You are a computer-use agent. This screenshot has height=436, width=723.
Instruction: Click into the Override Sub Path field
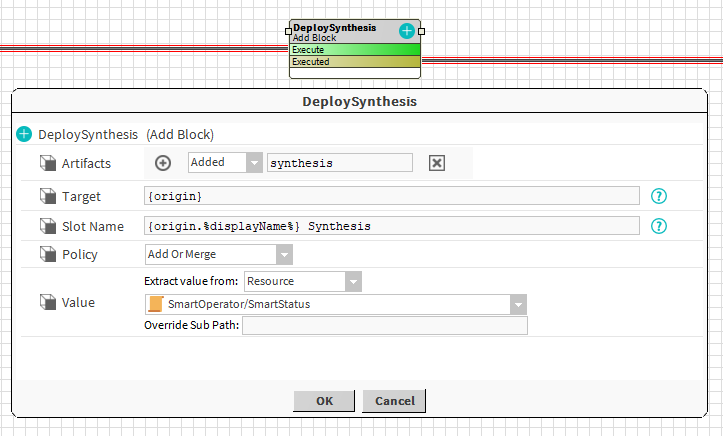[x=384, y=326]
